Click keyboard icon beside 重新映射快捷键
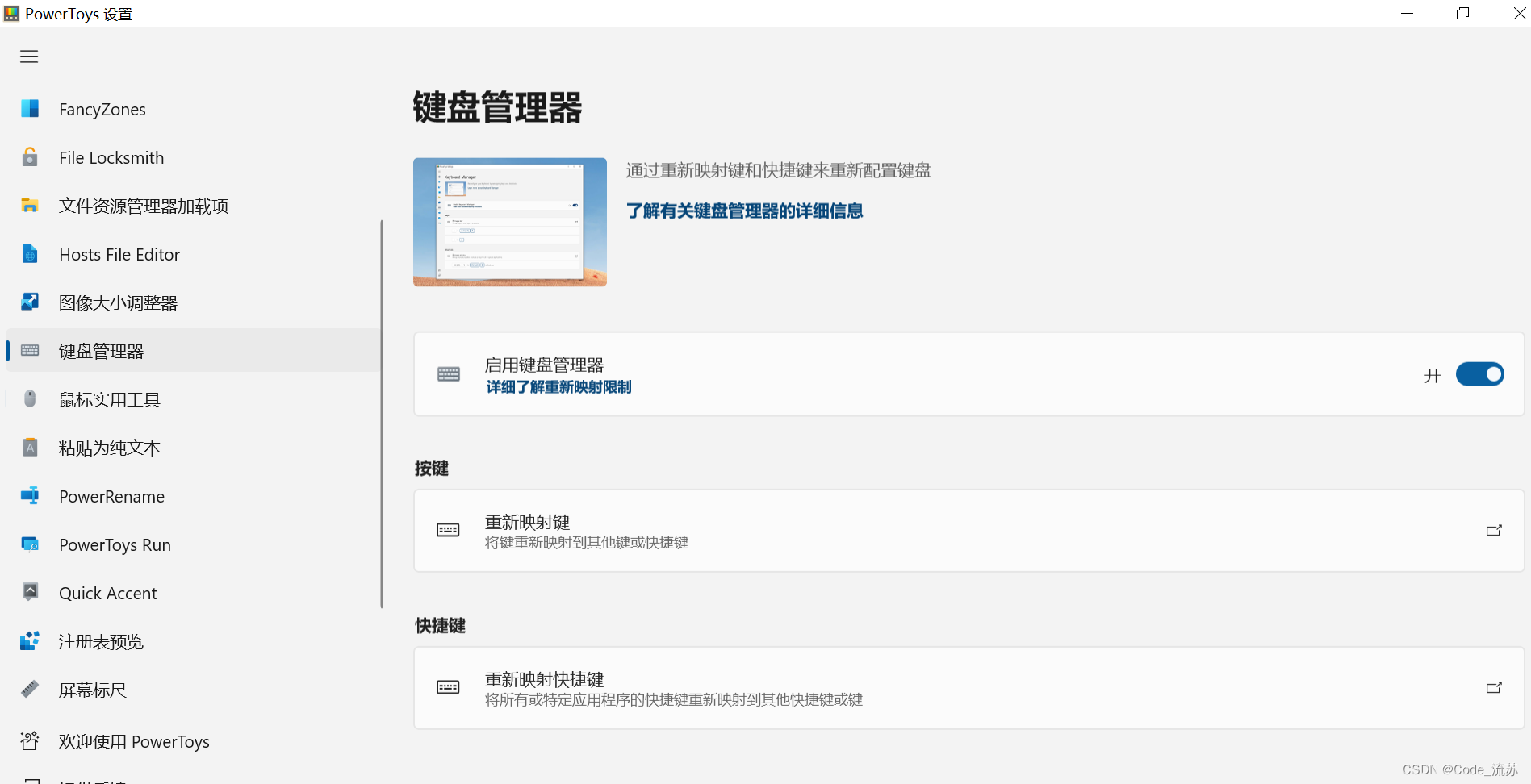 pyautogui.click(x=448, y=687)
